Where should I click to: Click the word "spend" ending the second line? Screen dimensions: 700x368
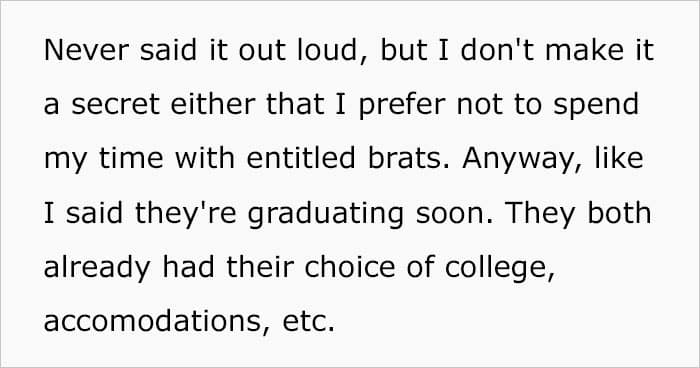[x=596, y=107]
